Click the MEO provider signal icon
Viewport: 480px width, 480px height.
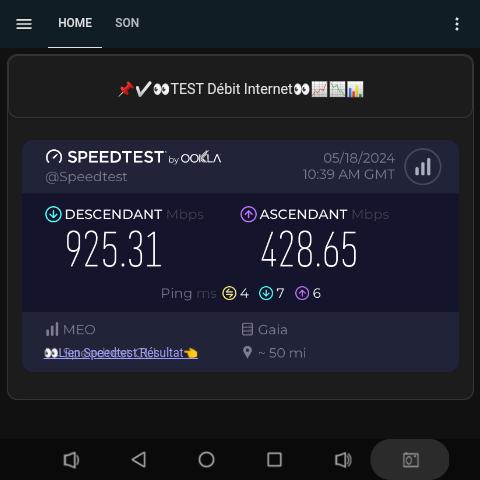click(x=52, y=329)
